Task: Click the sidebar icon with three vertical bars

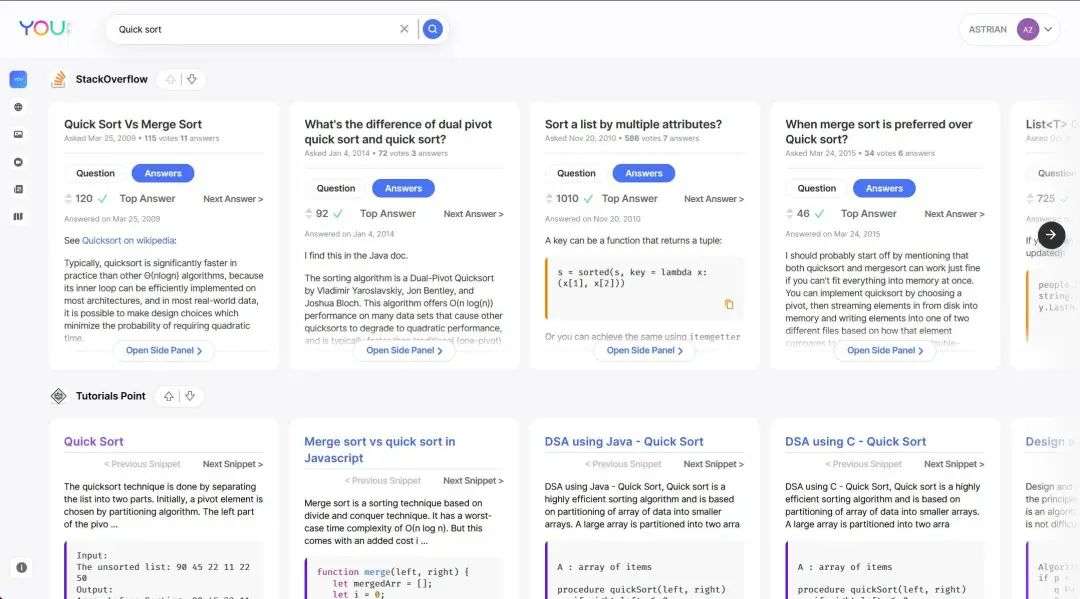Action: [19, 216]
